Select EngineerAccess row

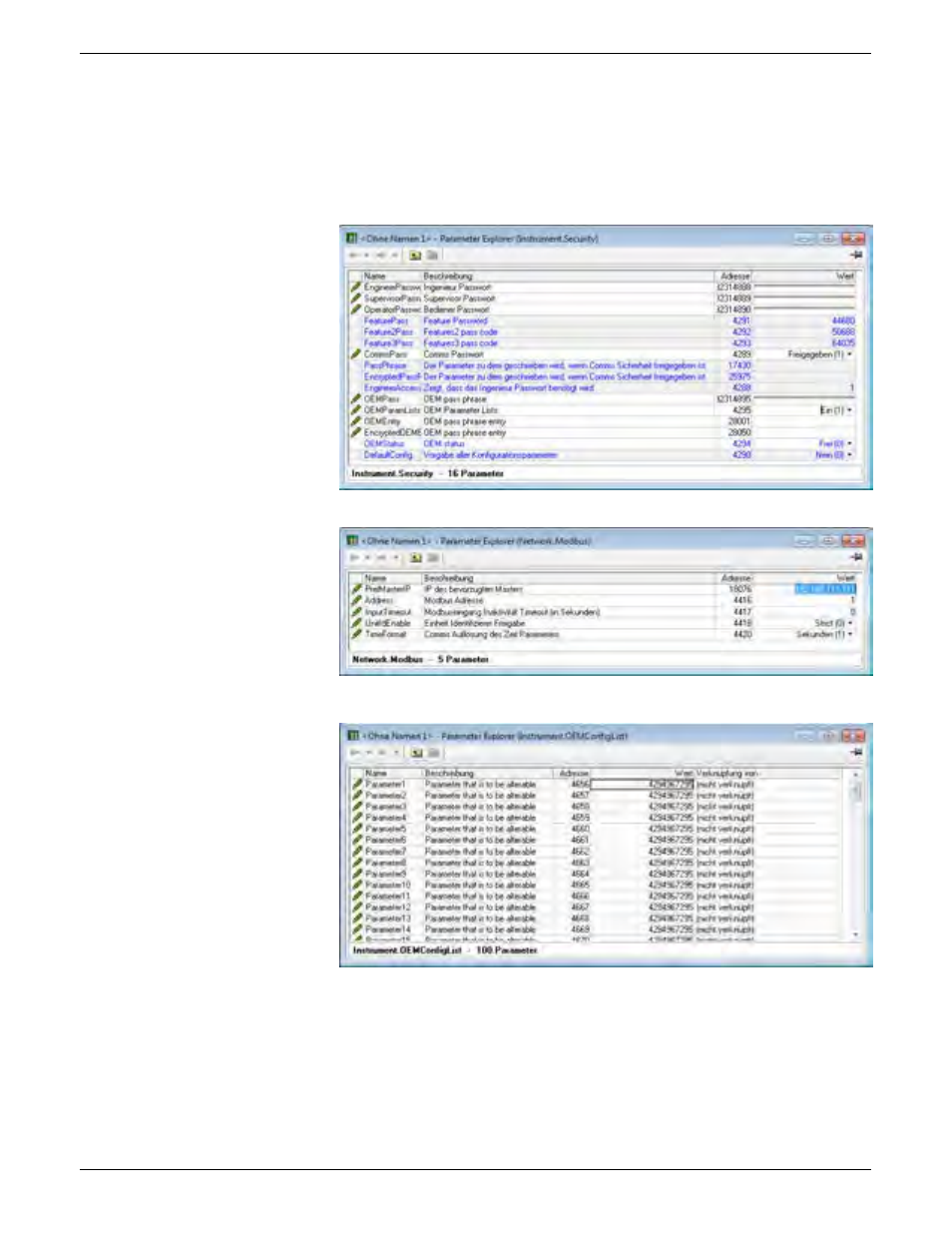[603, 387]
